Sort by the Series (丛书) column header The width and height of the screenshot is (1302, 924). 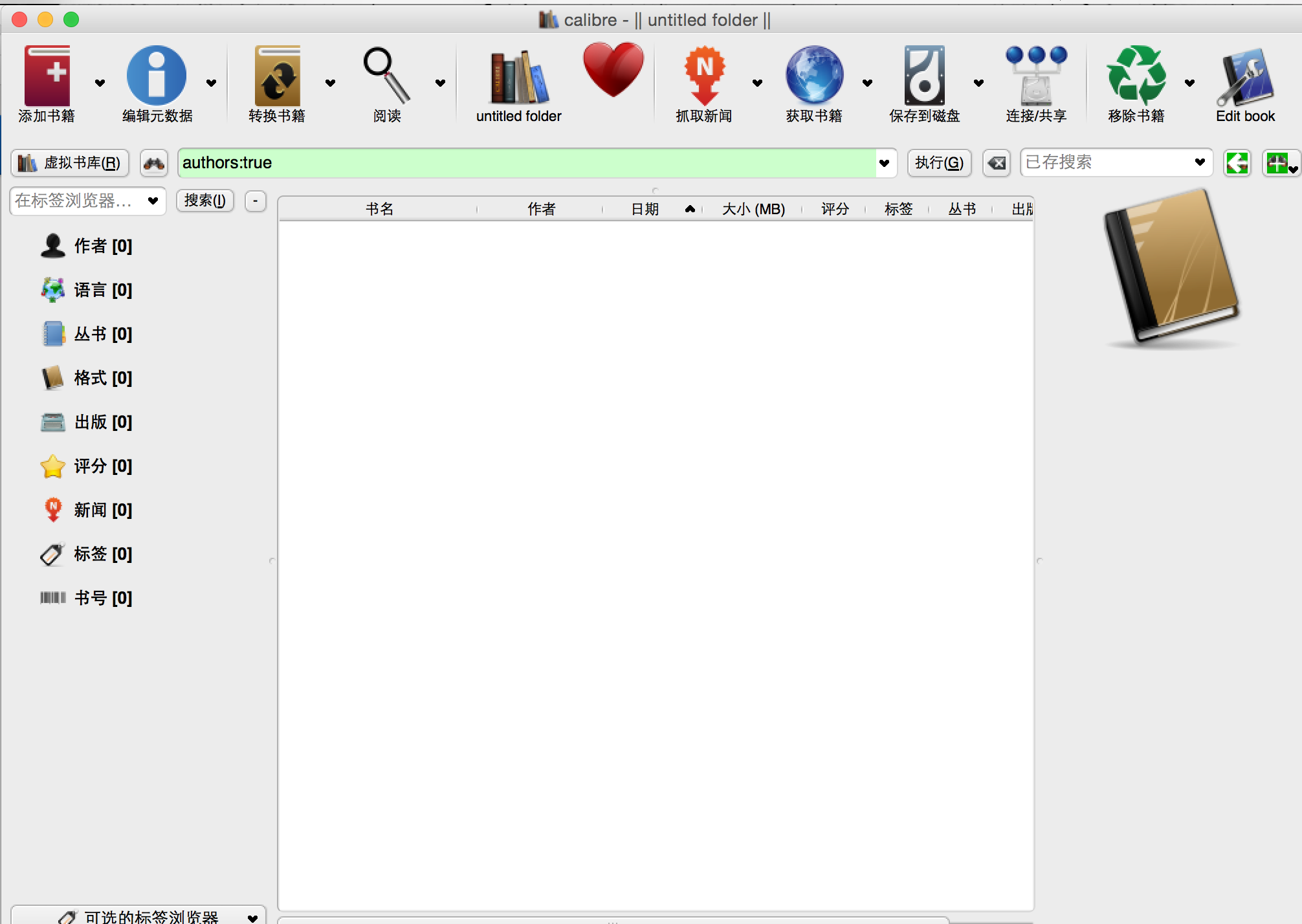[x=962, y=209]
